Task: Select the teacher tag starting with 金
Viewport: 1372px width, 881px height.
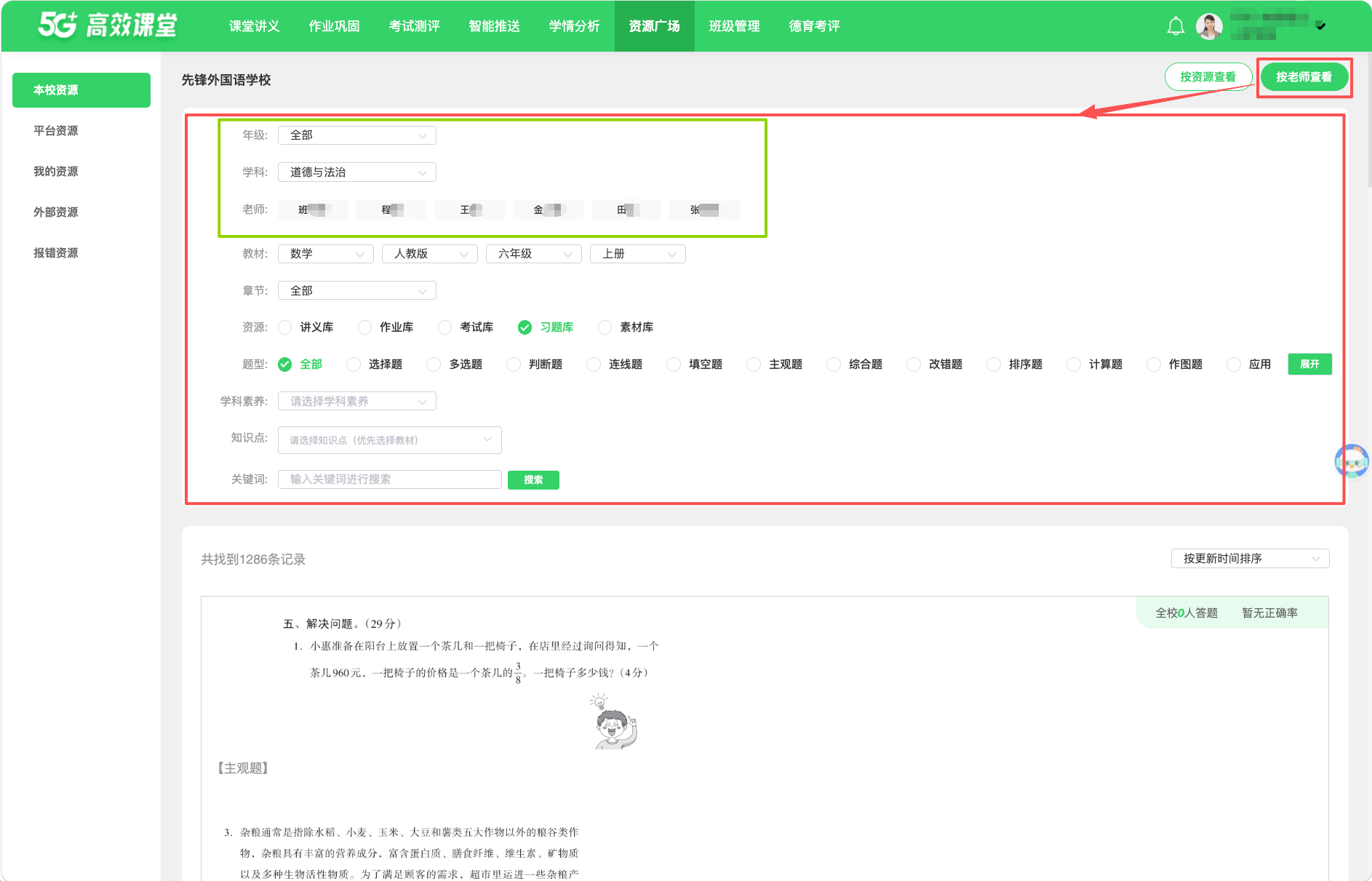Action: tap(548, 210)
